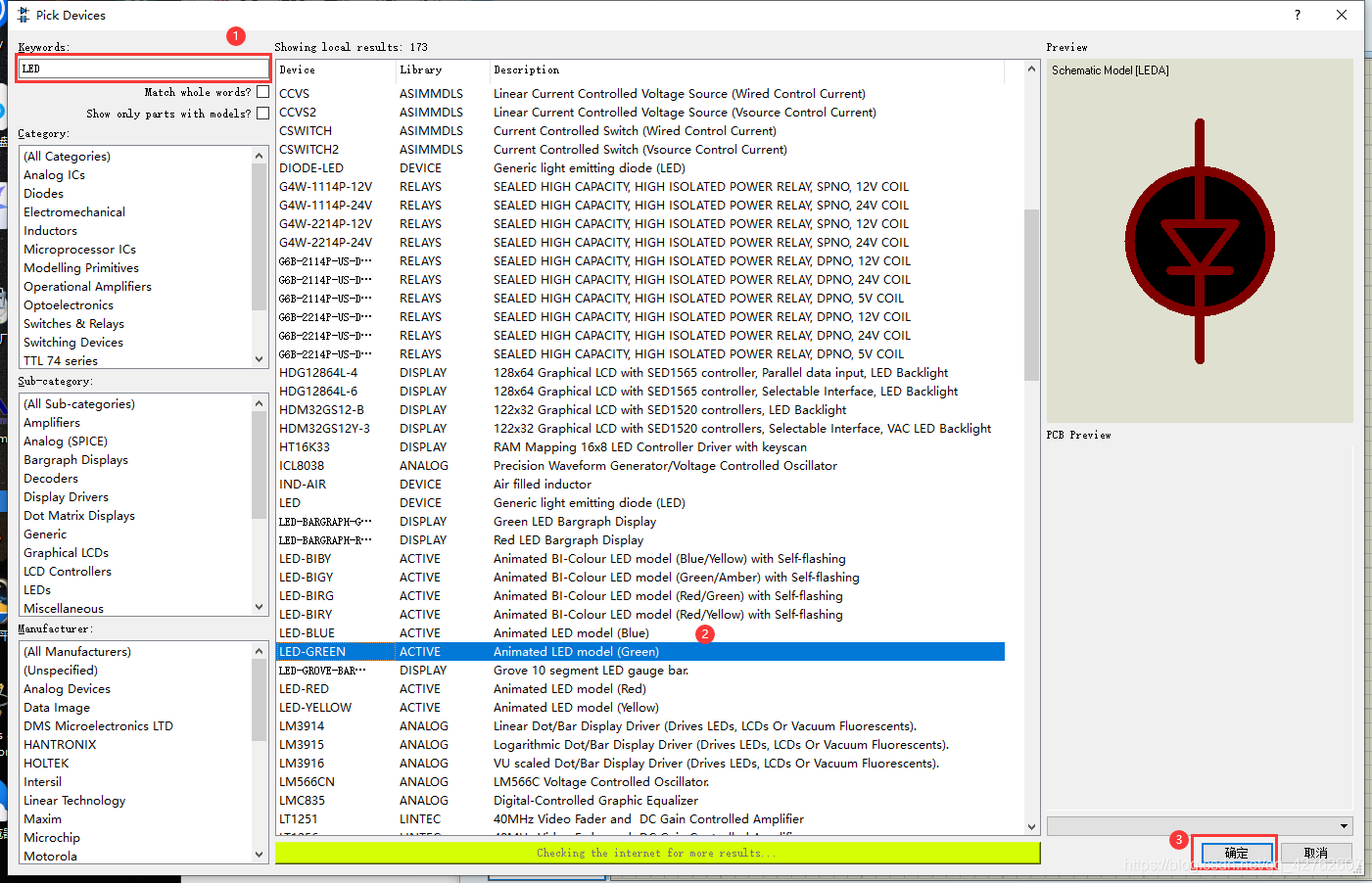Click Category list scroll-up arrow
The image size is (1372, 883).
260,156
